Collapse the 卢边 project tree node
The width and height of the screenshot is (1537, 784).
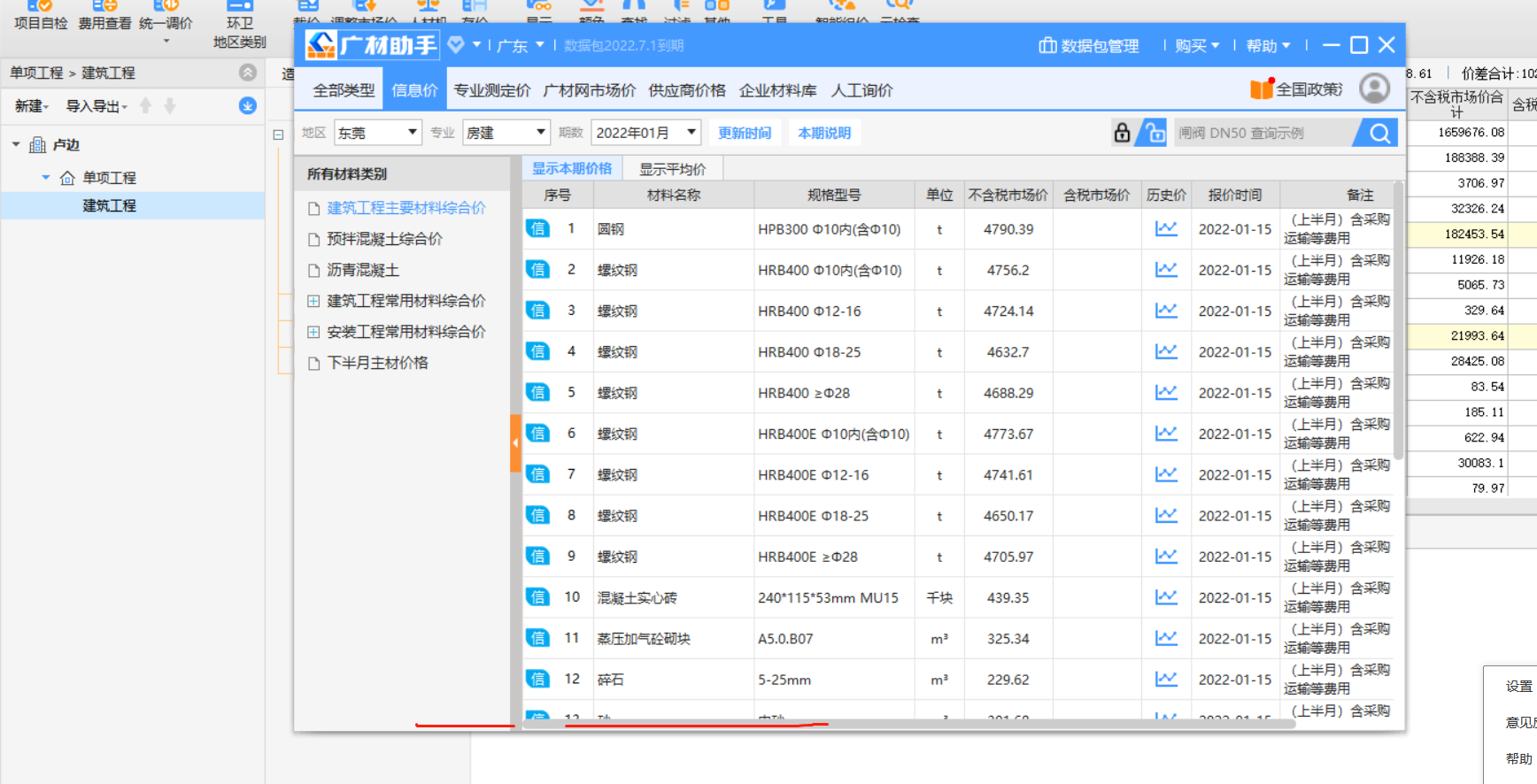[x=16, y=144]
